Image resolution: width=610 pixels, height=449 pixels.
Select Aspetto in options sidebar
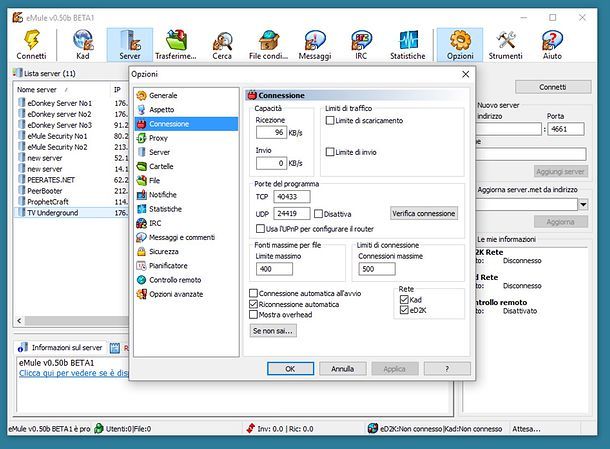pos(161,110)
